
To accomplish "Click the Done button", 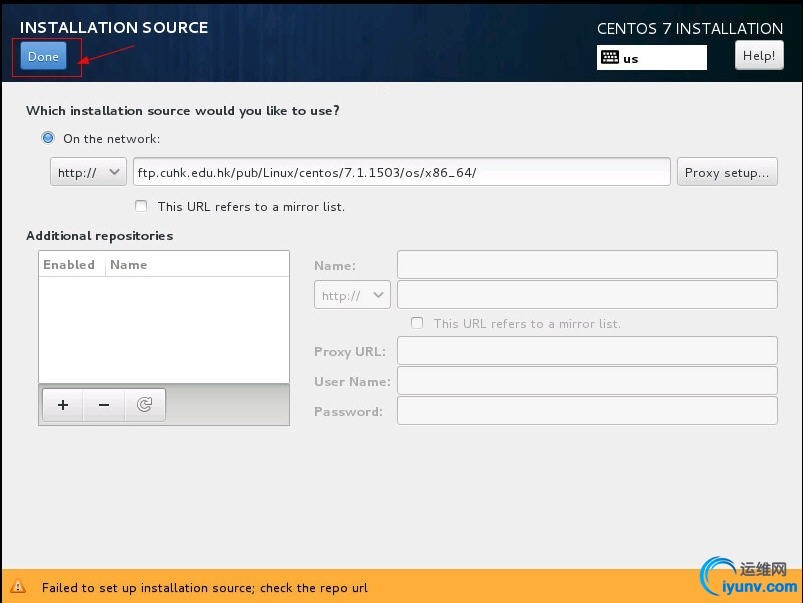I will (44, 56).
